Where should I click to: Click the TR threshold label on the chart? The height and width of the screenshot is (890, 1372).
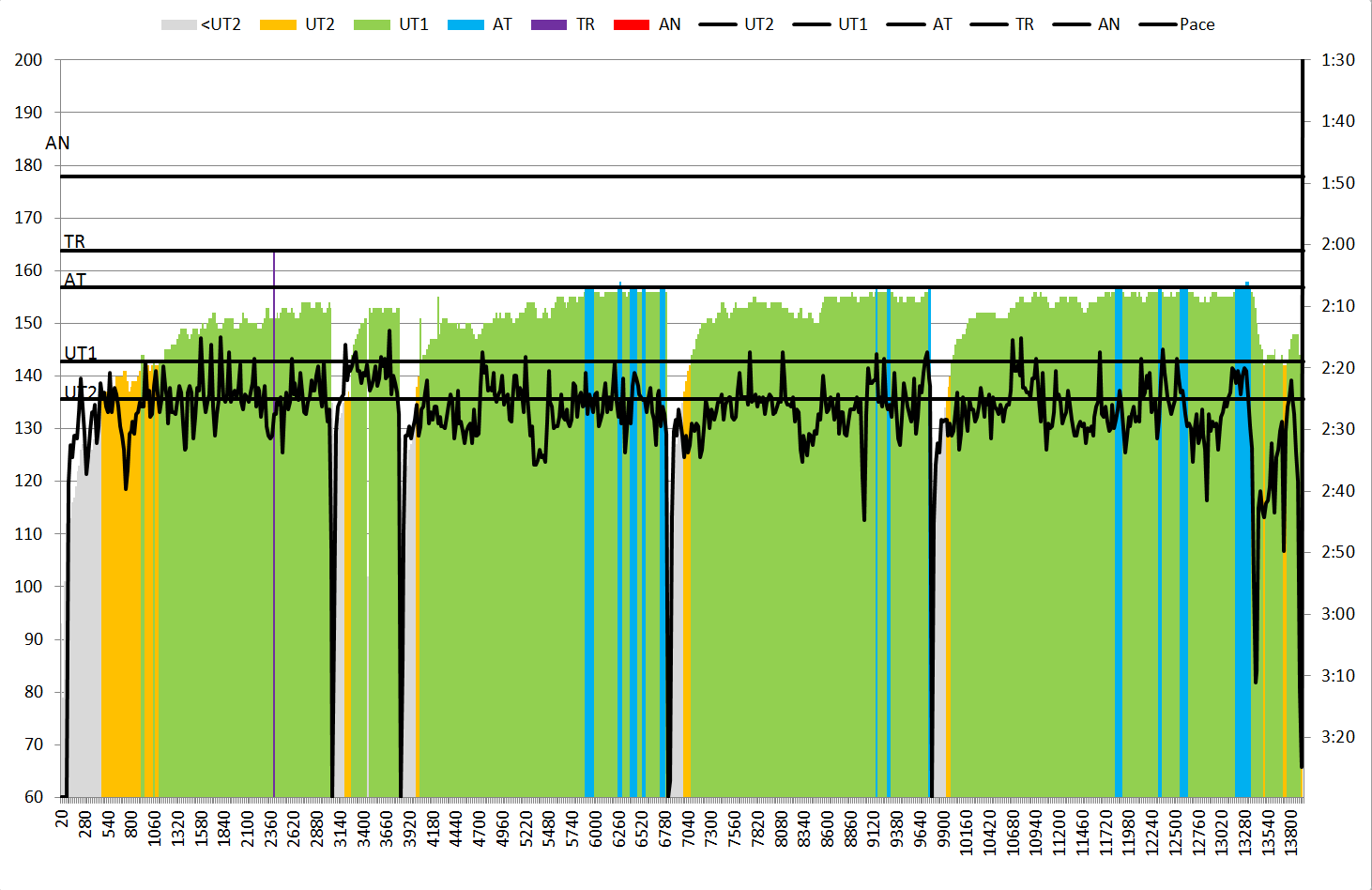pyautogui.click(x=74, y=241)
